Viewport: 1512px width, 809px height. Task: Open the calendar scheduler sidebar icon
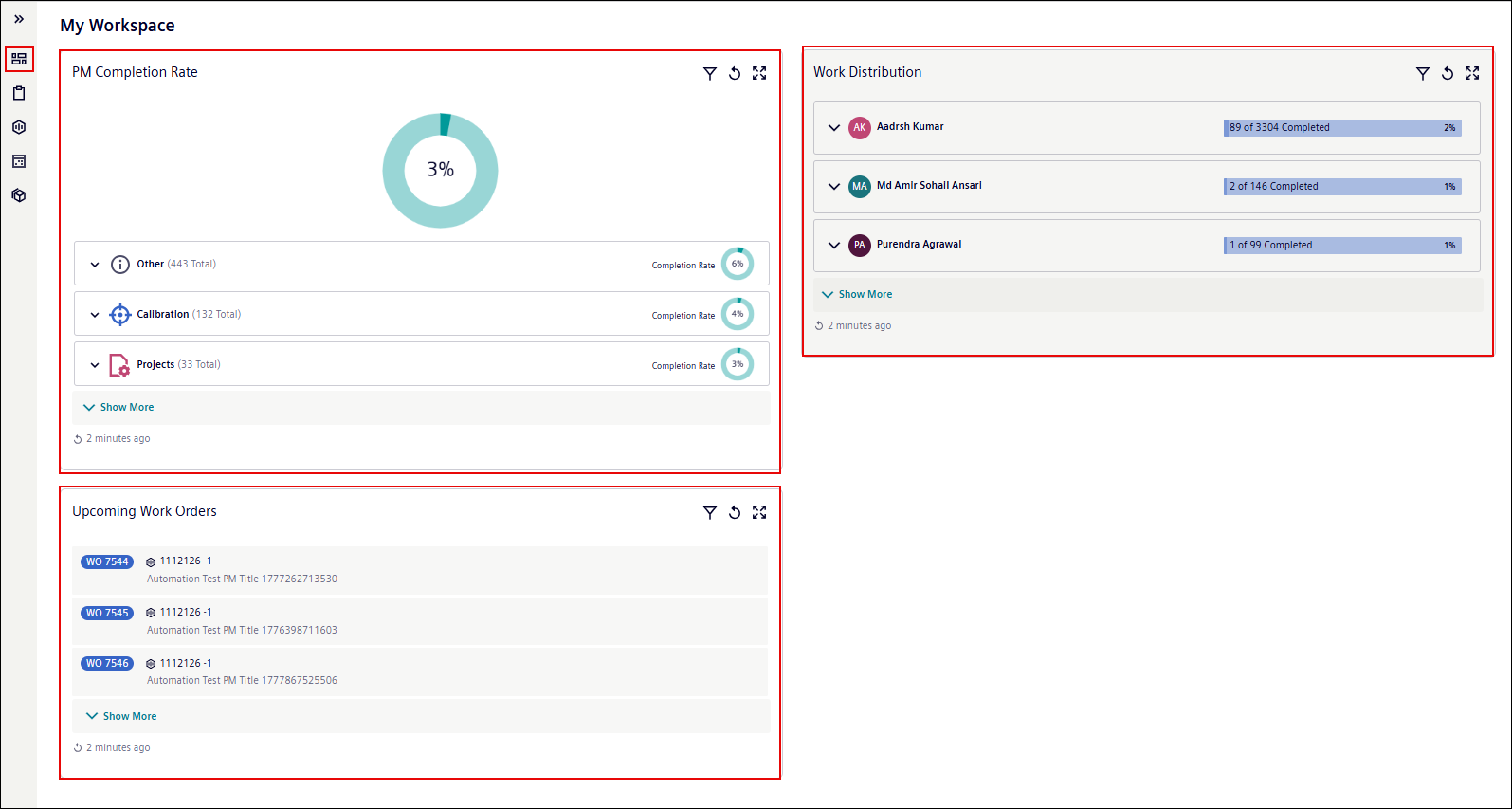[19, 161]
